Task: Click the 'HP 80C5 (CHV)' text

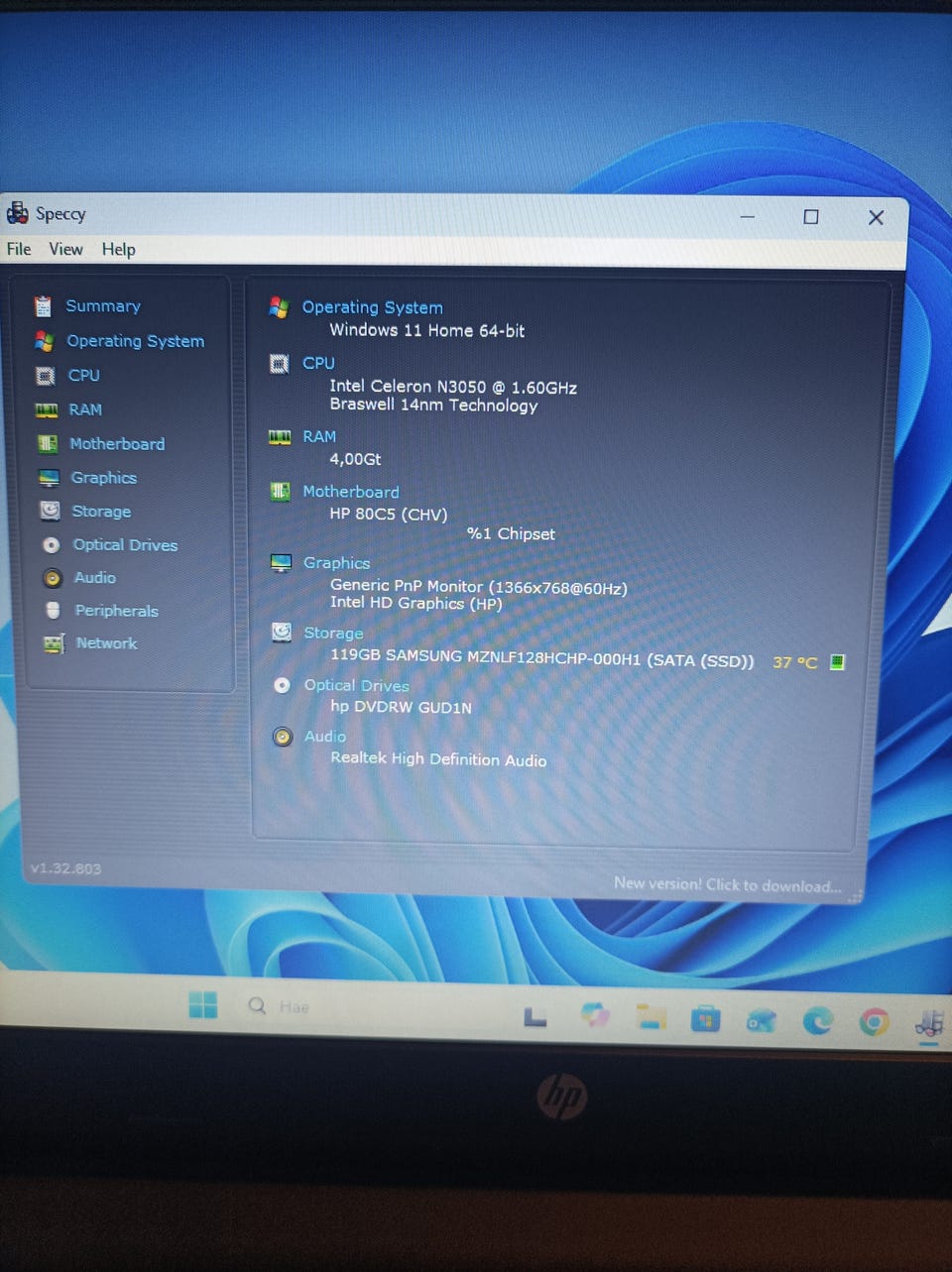Action: point(389,515)
